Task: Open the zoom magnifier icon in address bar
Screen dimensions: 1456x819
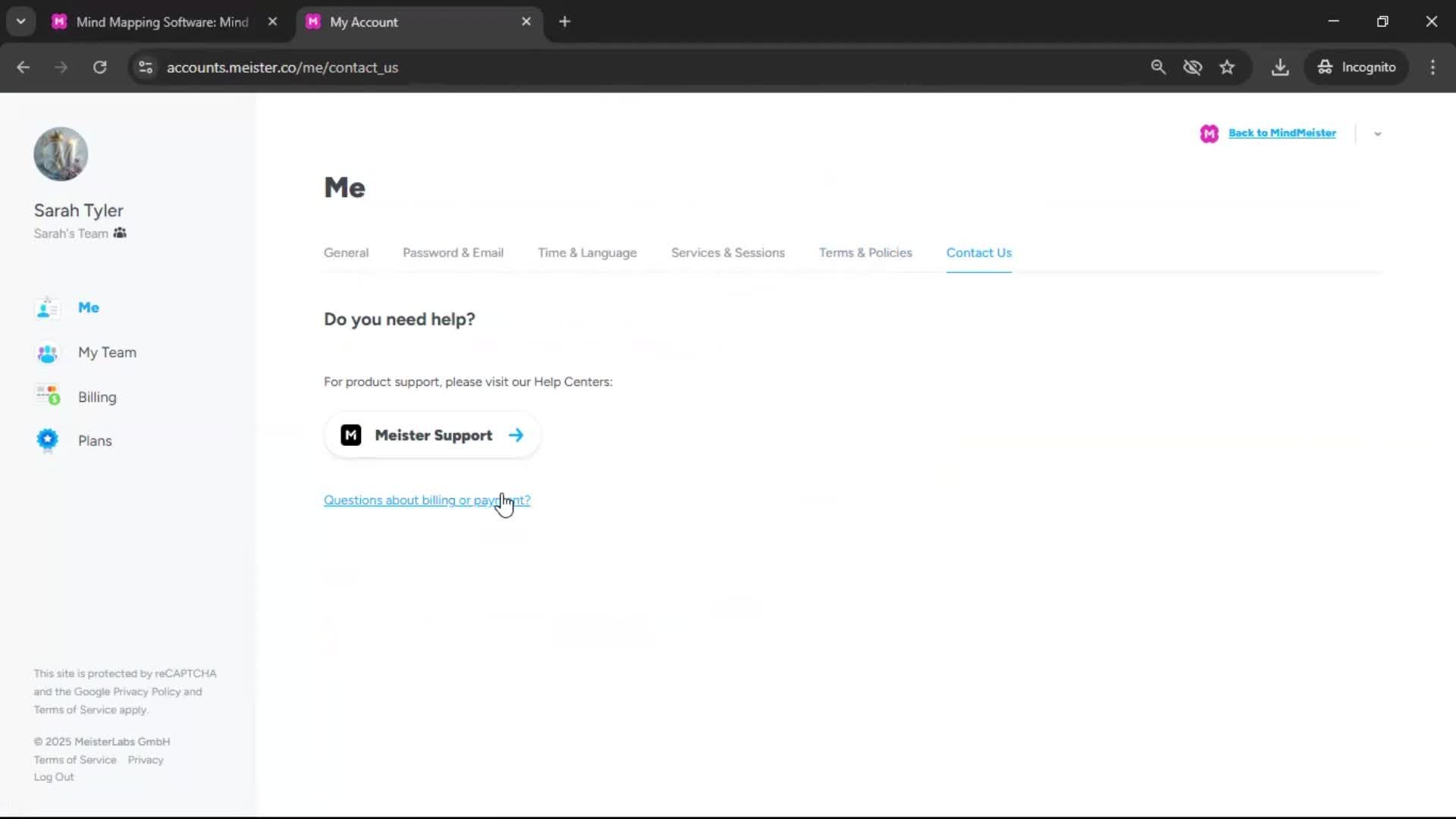Action: tap(1158, 67)
